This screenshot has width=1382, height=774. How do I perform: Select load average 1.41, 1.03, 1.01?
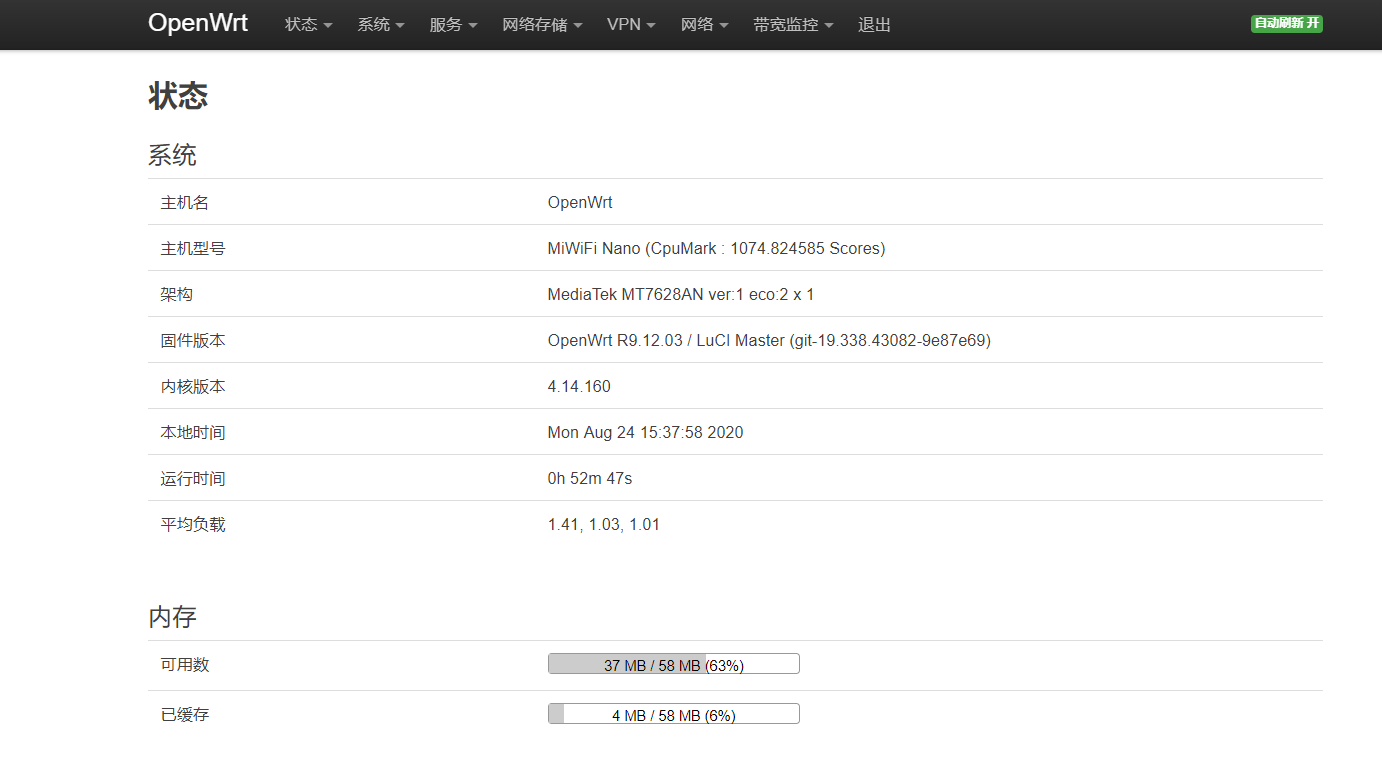[x=604, y=525]
